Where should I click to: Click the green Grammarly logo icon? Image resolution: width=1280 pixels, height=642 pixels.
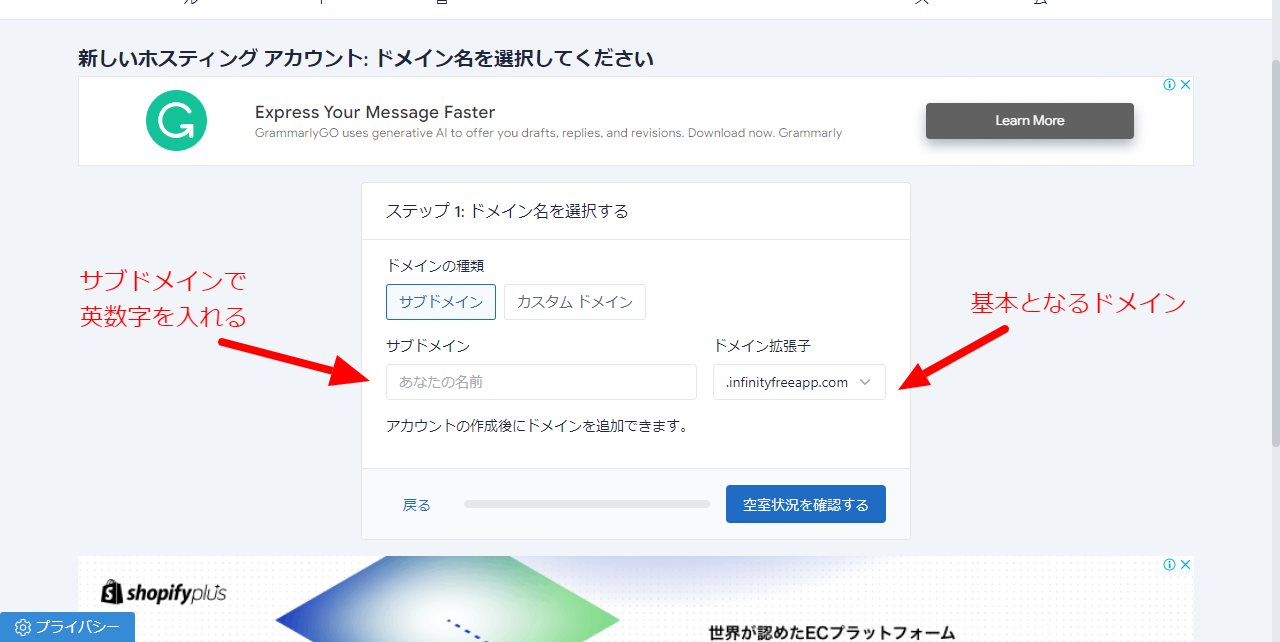click(x=176, y=121)
